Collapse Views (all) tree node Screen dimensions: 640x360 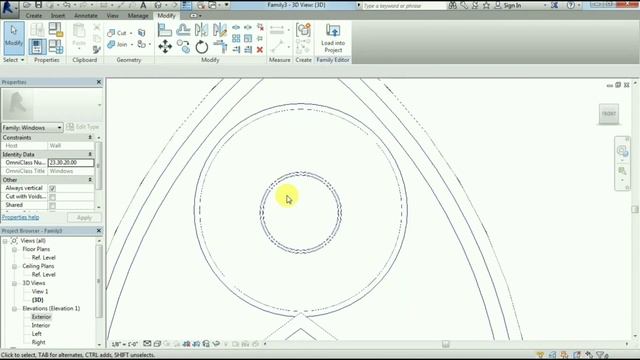5,241
